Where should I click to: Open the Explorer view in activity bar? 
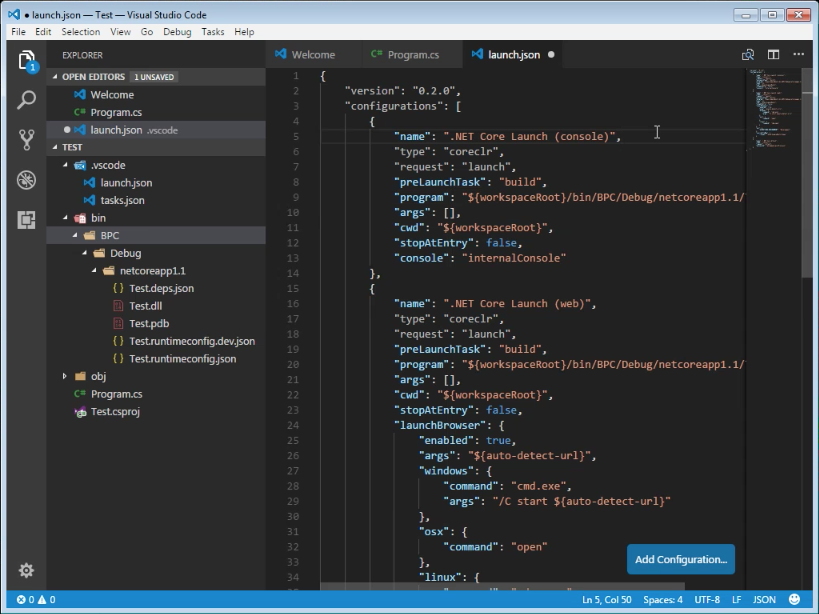[27, 61]
